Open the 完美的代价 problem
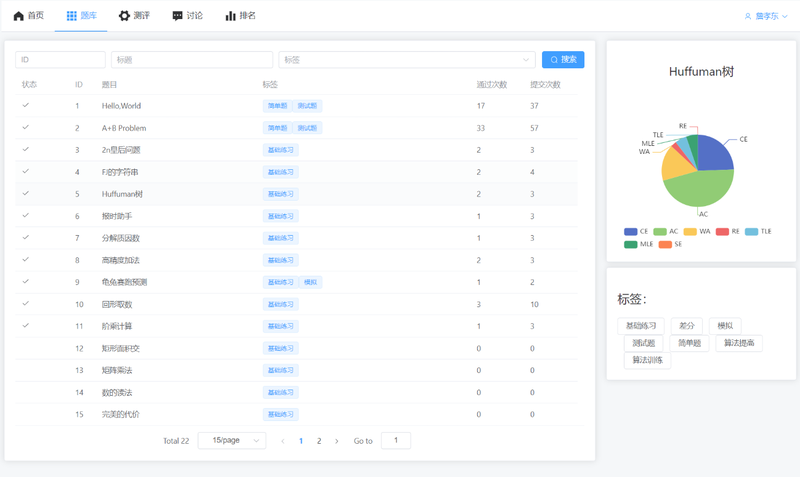 (120, 414)
